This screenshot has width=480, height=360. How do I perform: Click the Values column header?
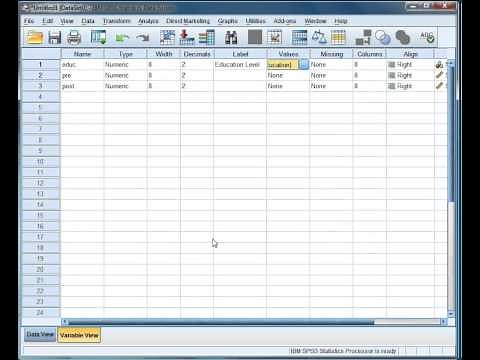pyautogui.click(x=288, y=54)
